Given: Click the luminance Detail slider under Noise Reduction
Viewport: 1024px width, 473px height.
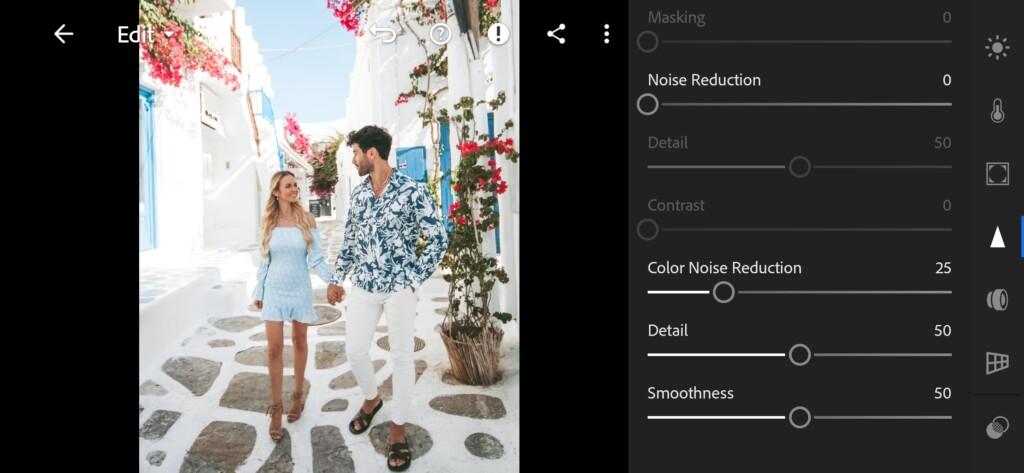Looking at the screenshot, I should [x=799, y=167].
